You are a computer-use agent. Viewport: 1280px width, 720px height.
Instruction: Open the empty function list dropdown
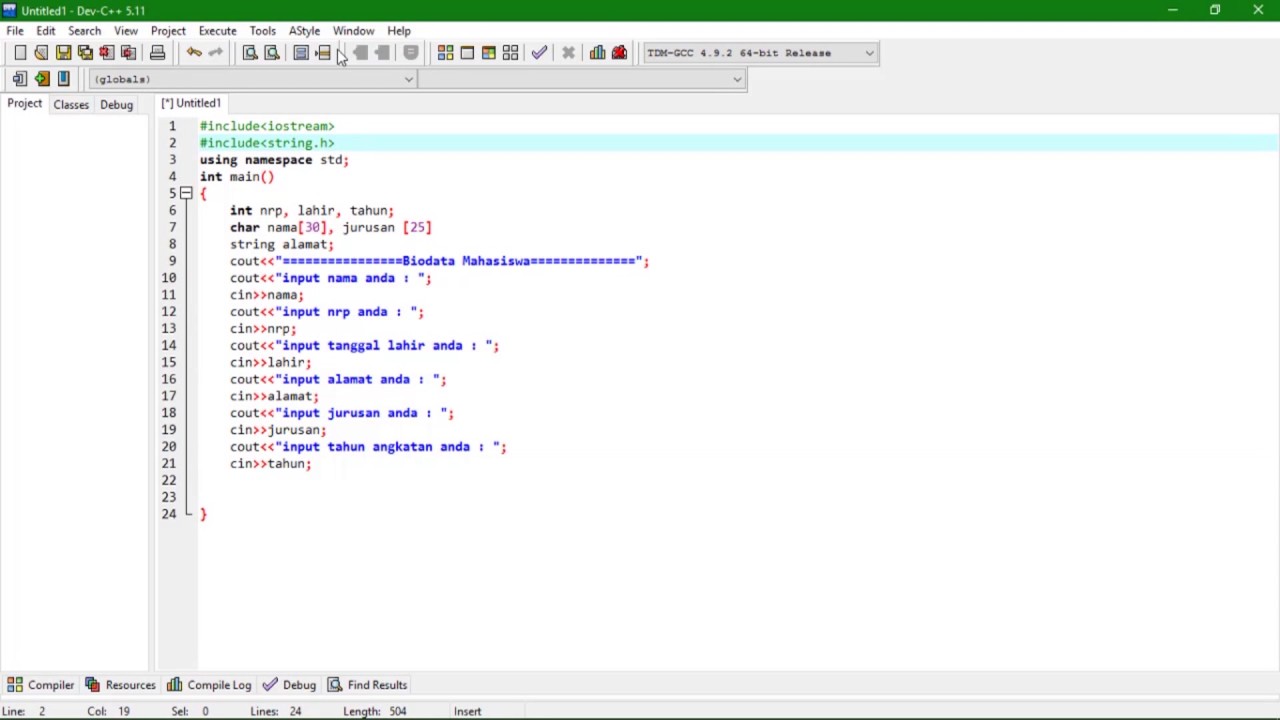(583, 79)
